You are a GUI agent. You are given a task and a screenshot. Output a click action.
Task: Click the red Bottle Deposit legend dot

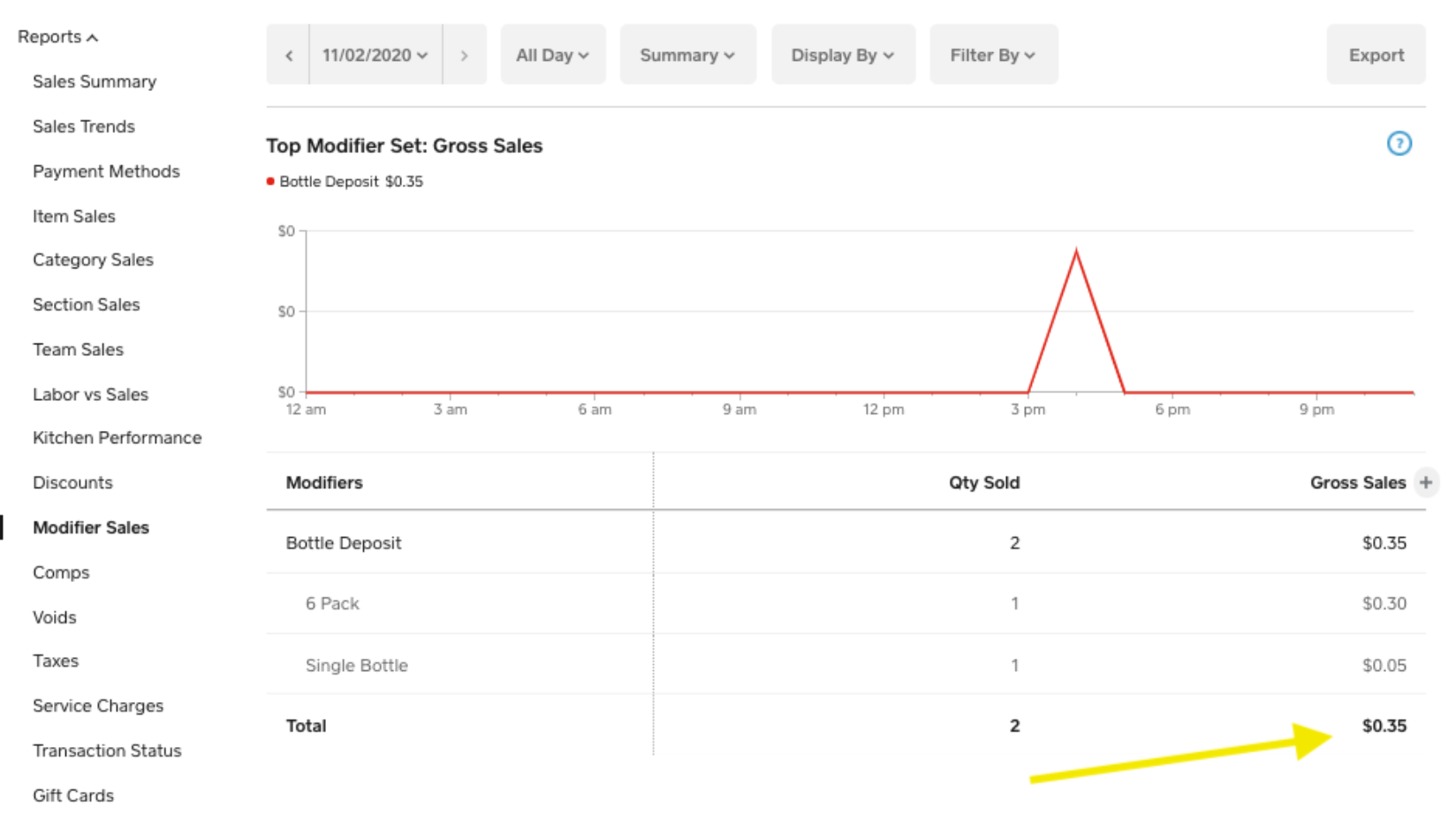click(270, 182)
